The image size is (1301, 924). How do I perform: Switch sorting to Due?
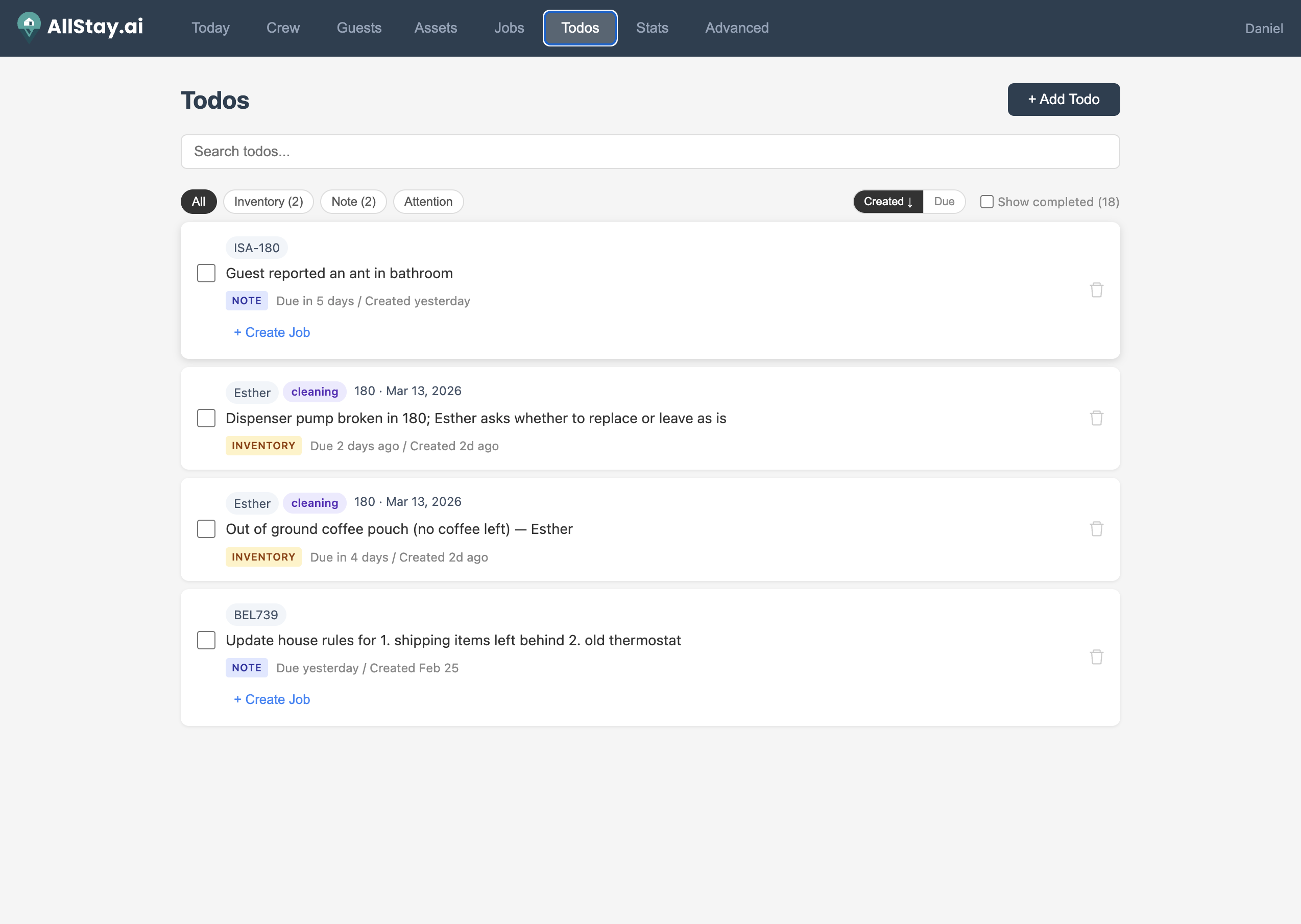(x=944, y=202)
